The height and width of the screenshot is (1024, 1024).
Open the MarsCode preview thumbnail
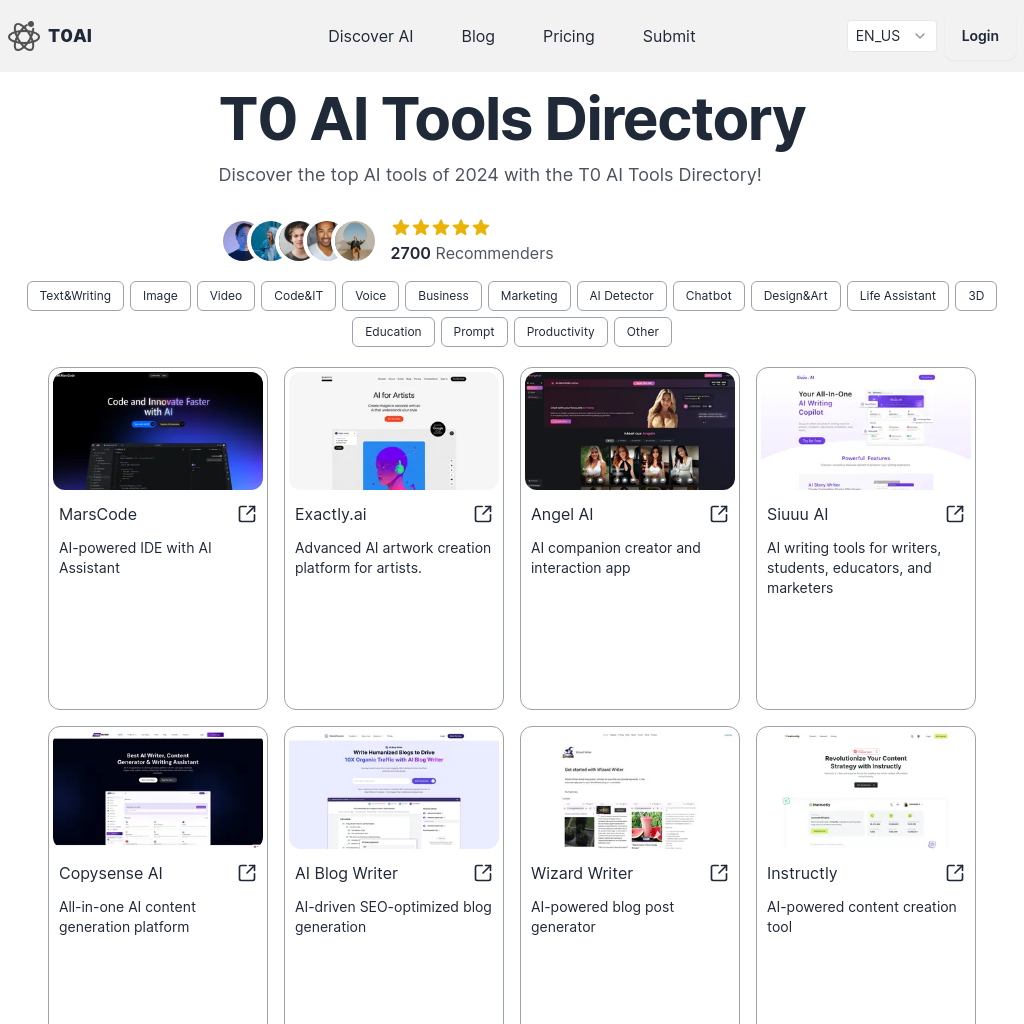point(158,431)
